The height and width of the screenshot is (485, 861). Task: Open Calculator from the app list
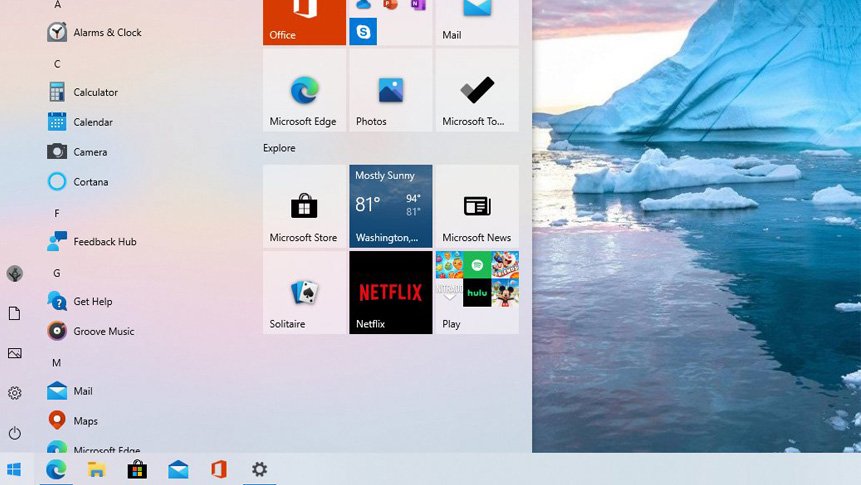tap(95, 92)
